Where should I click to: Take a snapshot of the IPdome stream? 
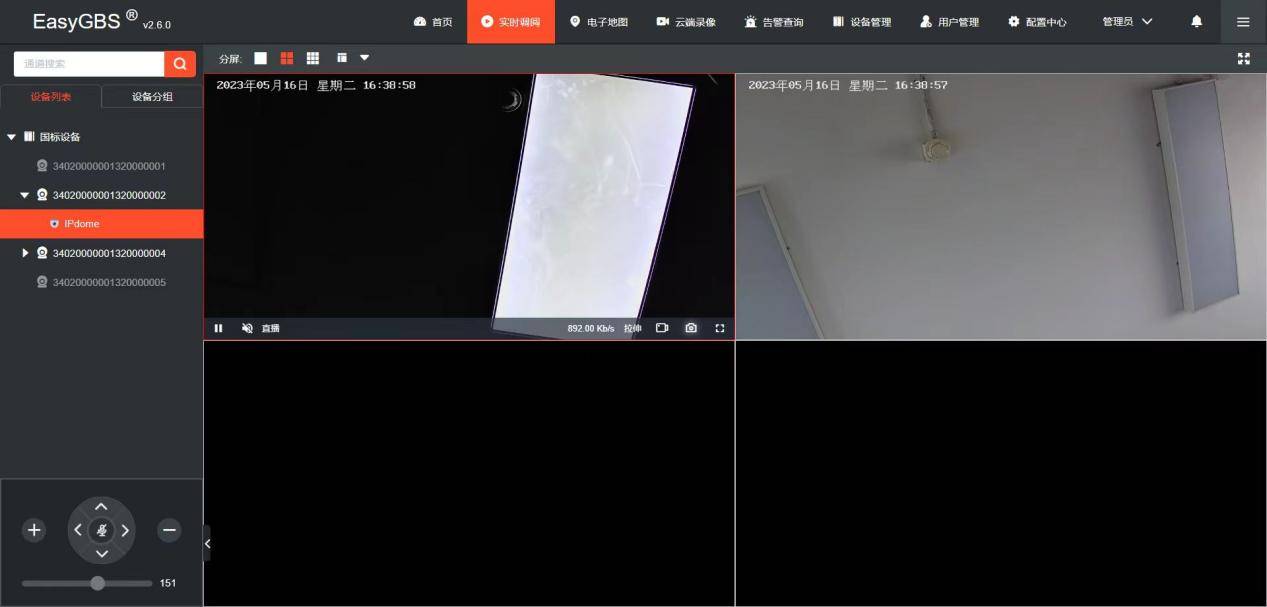(x=690, y=327)
